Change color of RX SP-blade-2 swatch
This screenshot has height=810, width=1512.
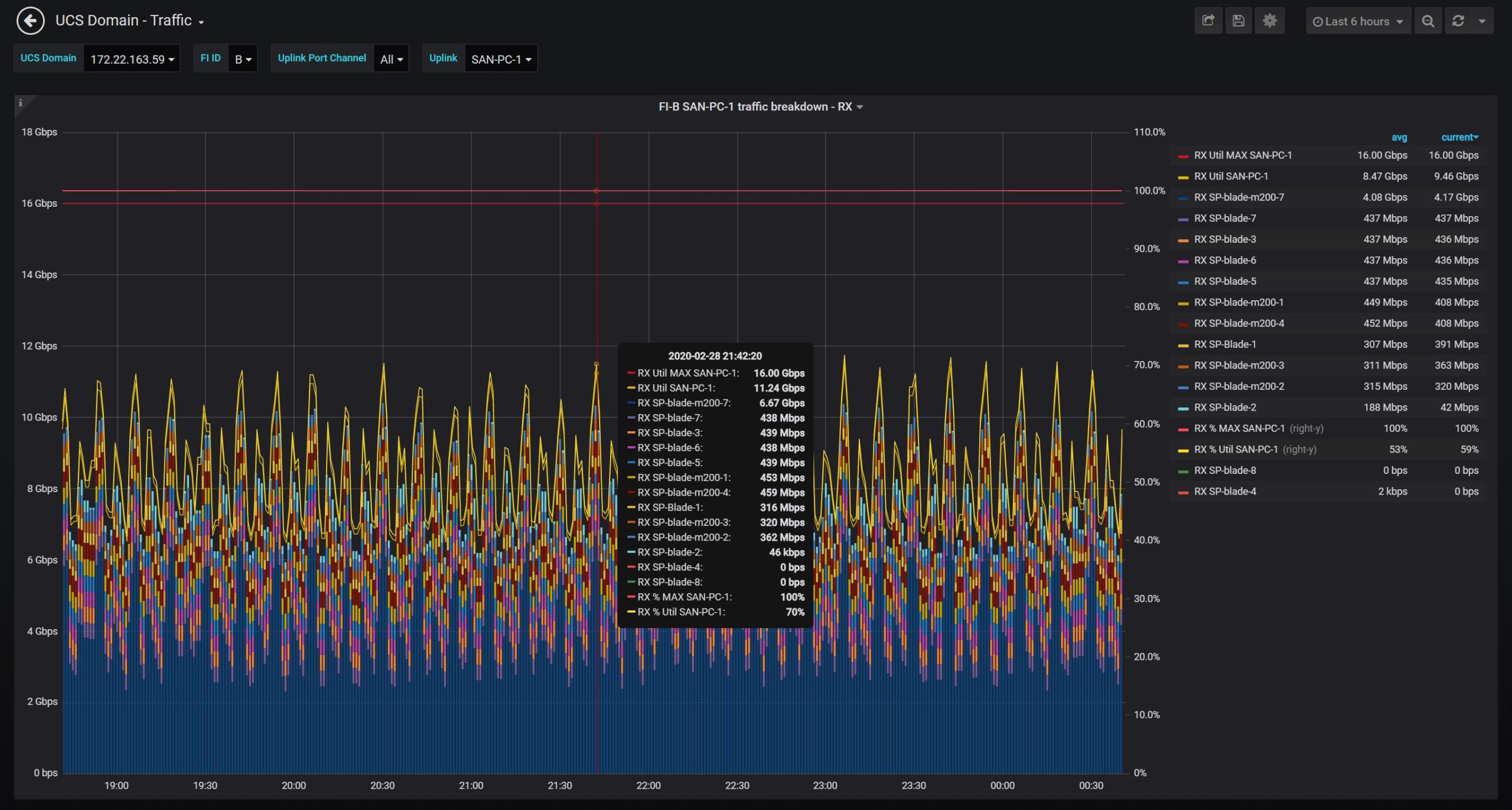(1183, 408)
